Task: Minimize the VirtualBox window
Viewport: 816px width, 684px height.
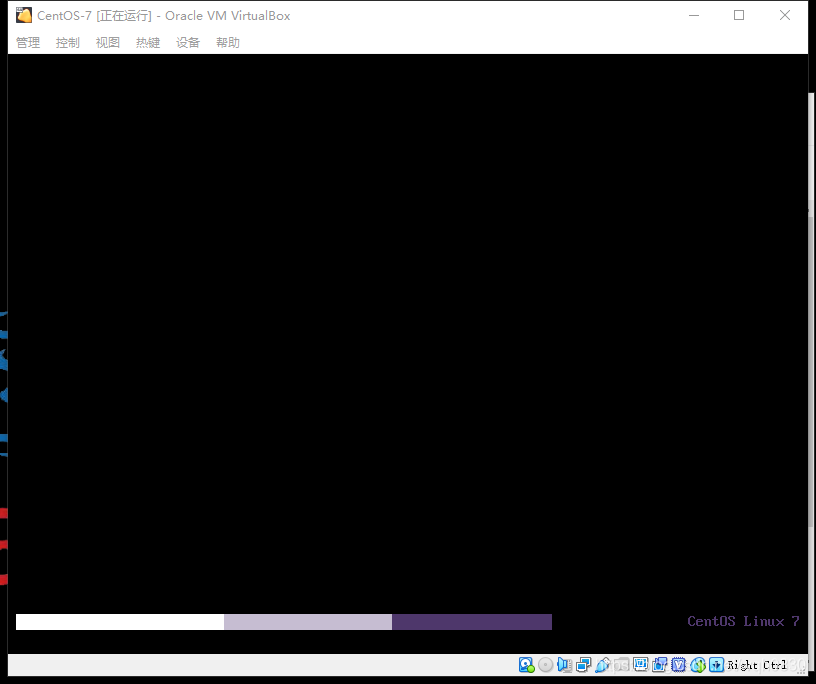Action: (694, 16)
